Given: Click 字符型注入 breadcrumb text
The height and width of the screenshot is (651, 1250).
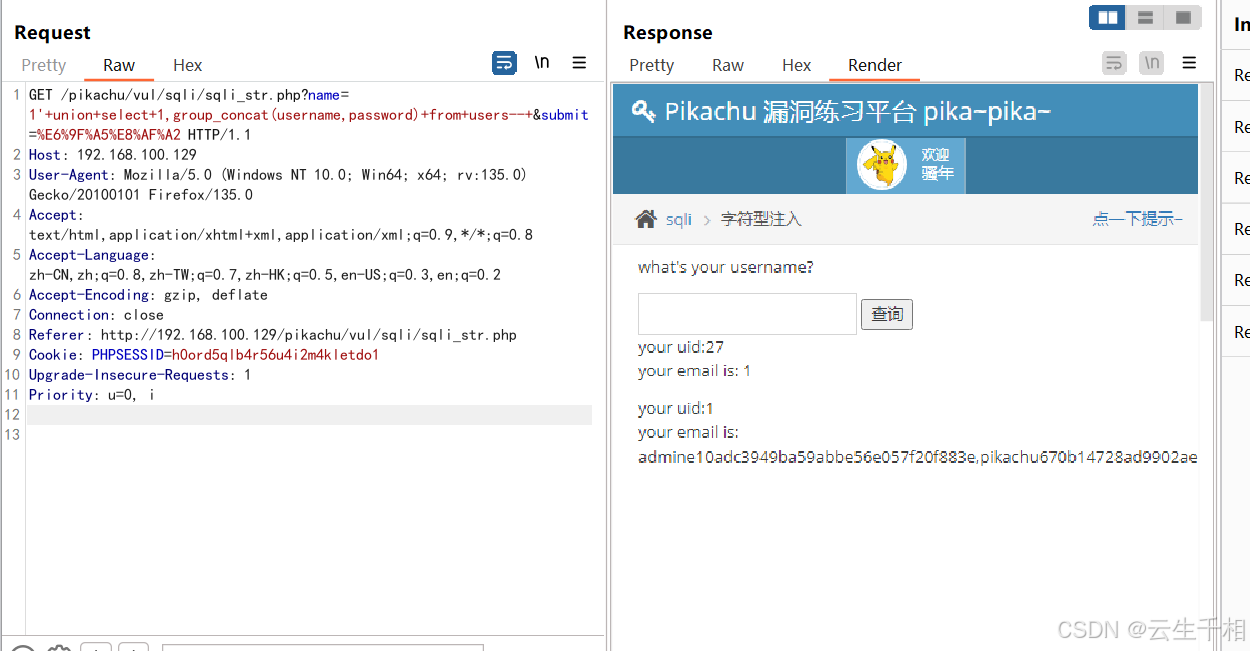Looking at the screenshot, I should pyautogui.click(x=761, y=219).
